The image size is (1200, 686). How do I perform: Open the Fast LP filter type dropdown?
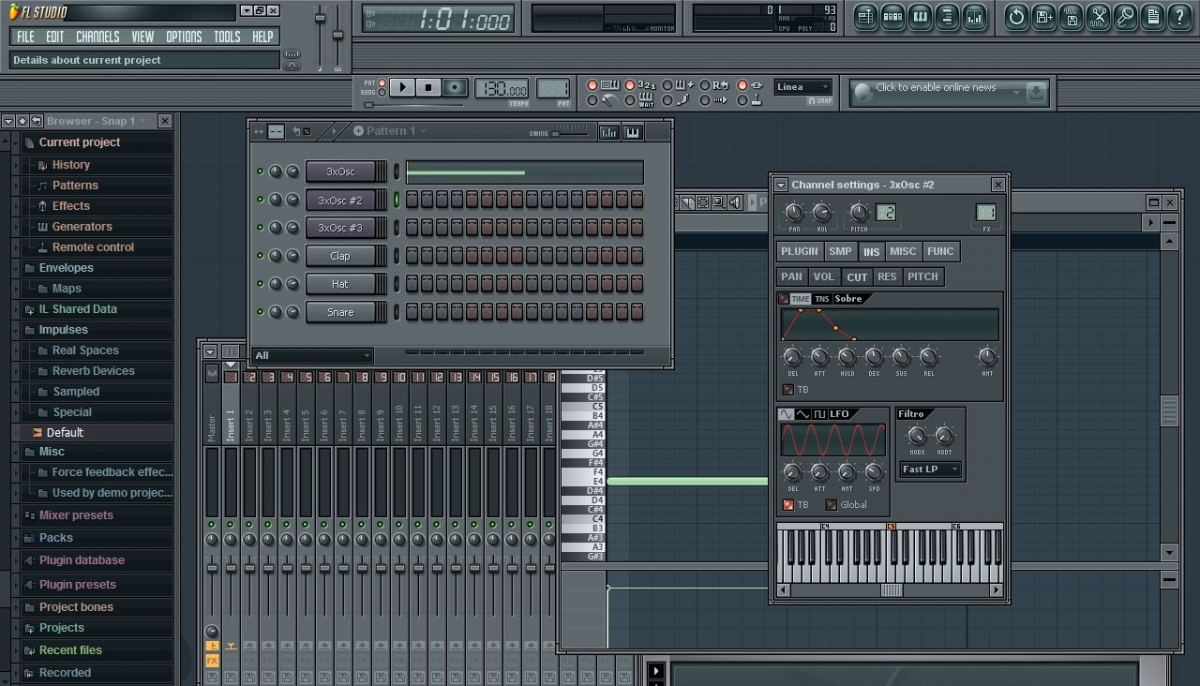pyautogui.click(x=930, y=469)
